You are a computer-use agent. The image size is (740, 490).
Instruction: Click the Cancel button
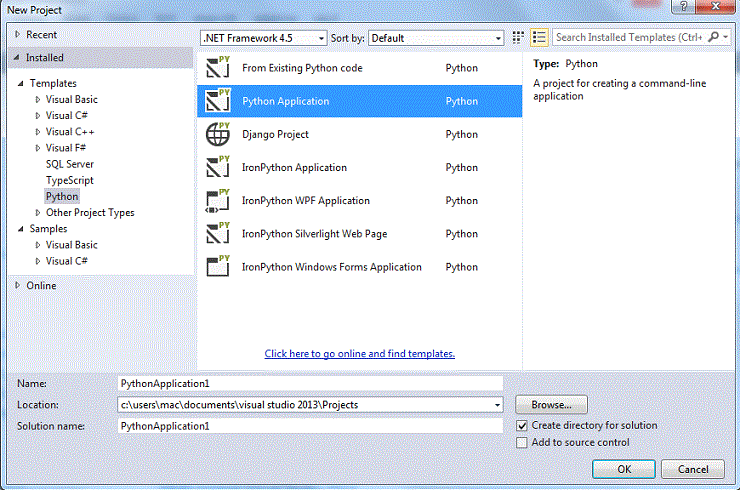pos(693,469)
